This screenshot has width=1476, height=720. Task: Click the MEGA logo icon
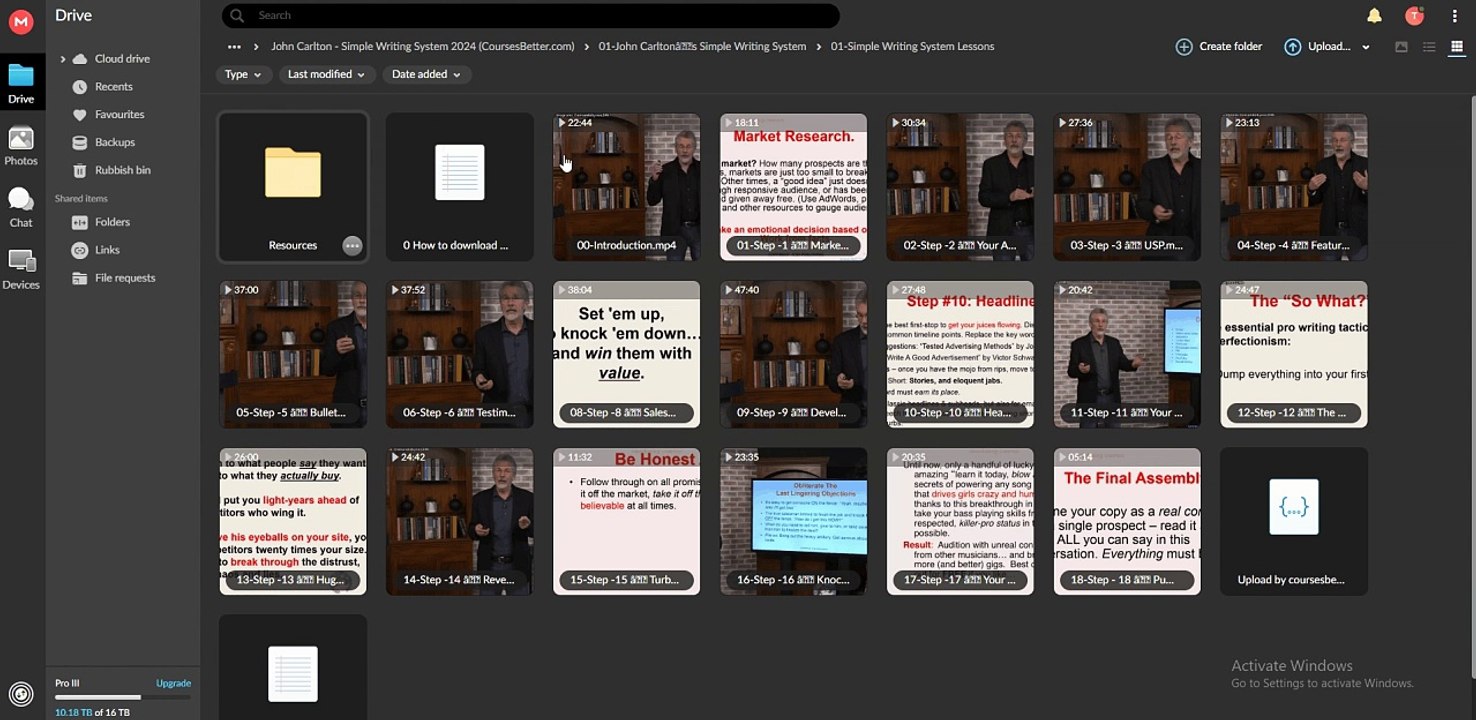(x=21, y=22)
